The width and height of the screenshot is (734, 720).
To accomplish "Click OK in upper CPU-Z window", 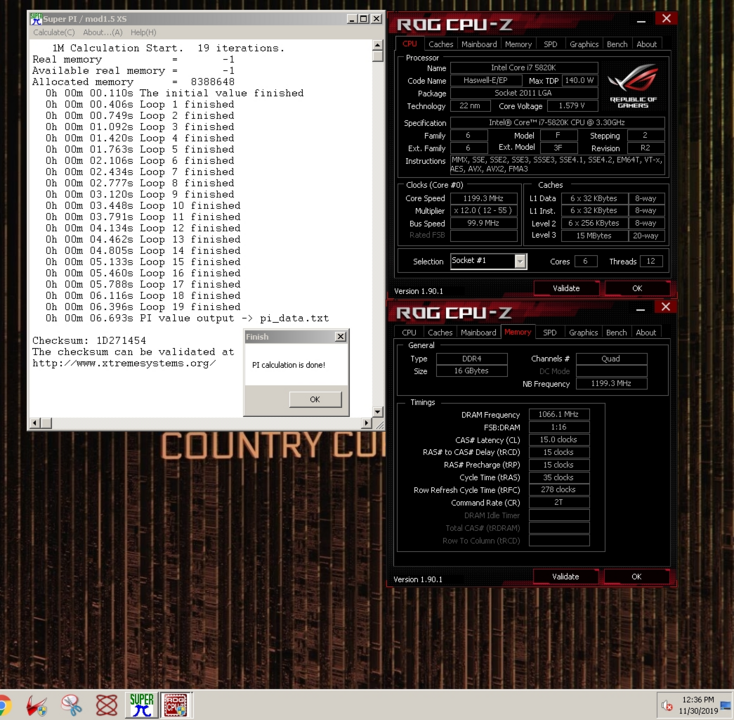I will click(637, 288).
